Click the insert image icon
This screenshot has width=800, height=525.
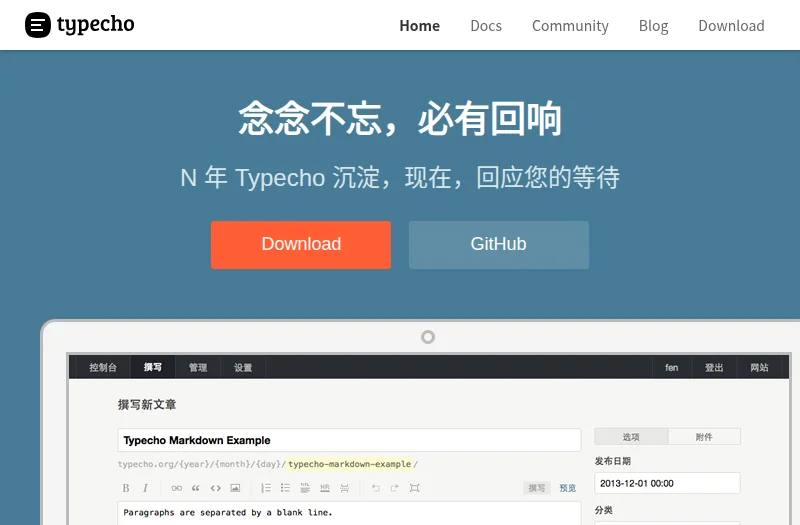tap(235, 488)
